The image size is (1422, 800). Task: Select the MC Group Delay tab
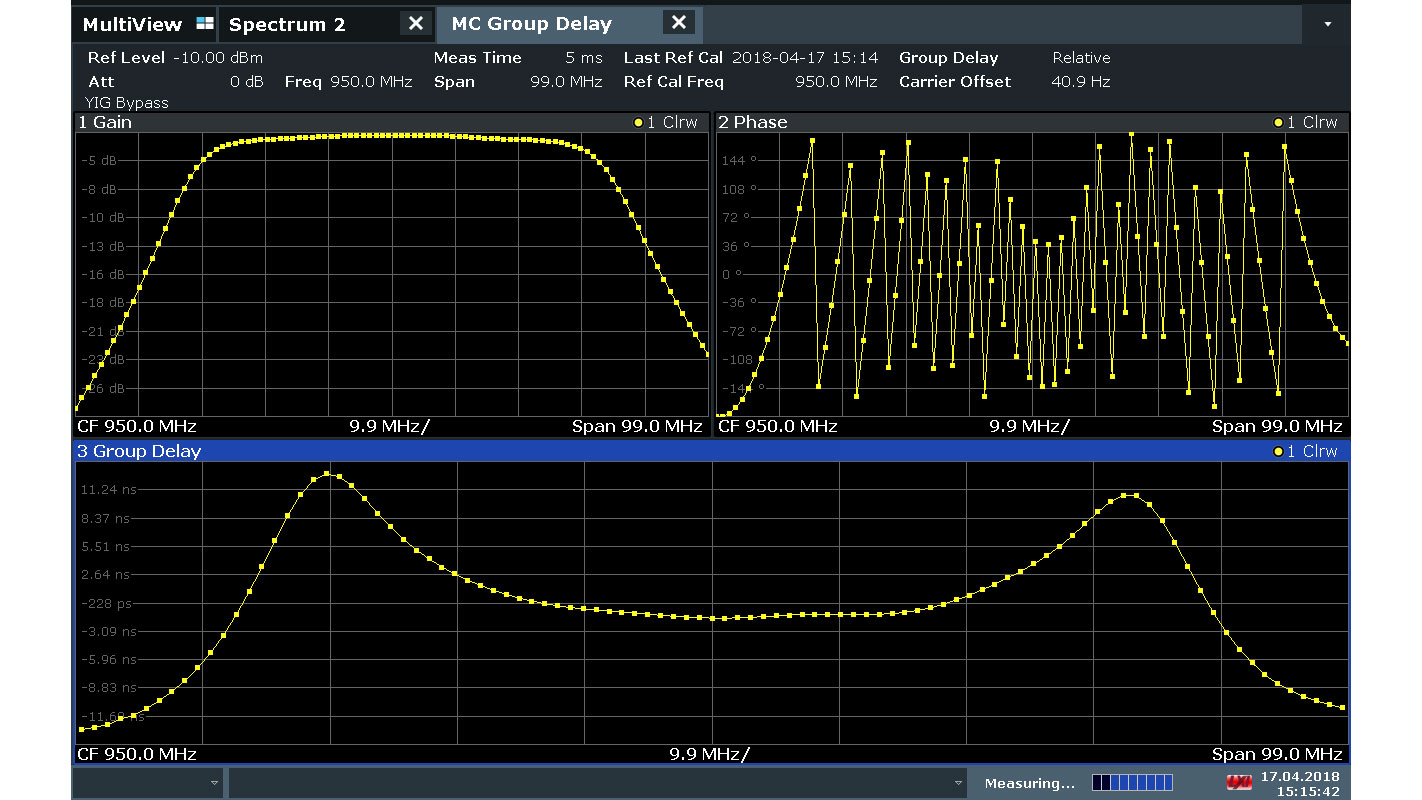531,24
